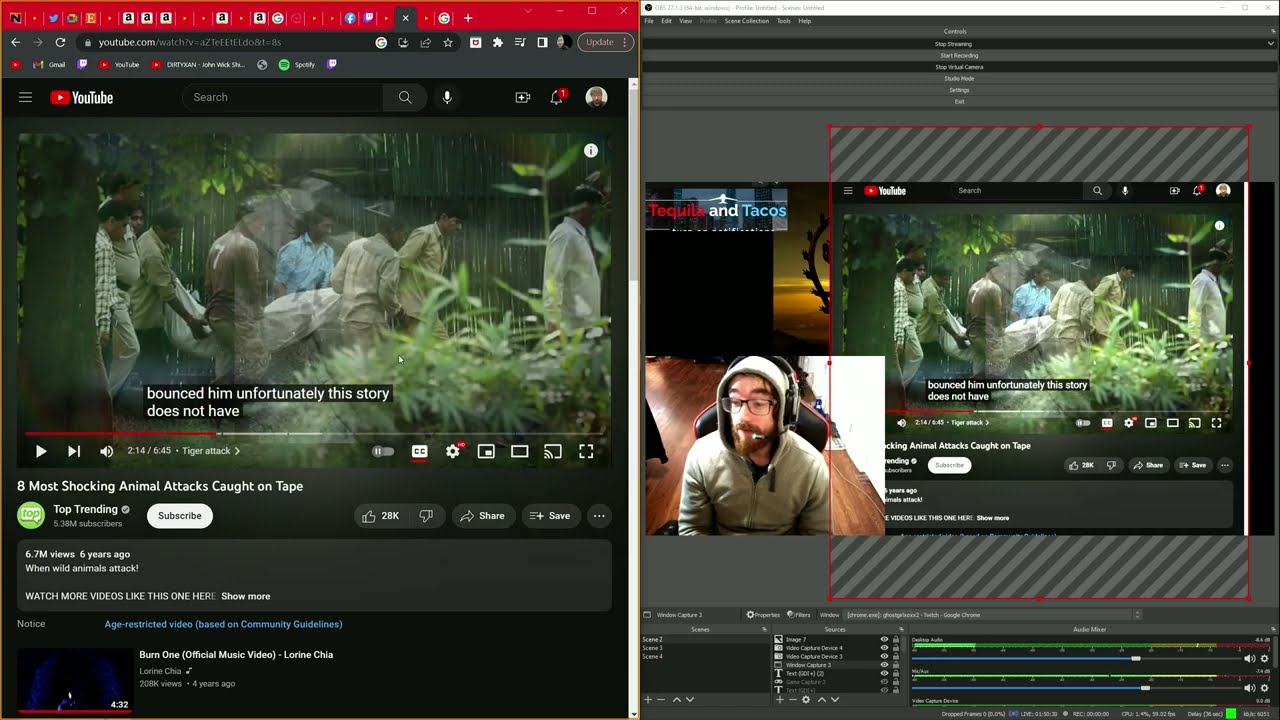The width and height of the screenshot is (1280, 720).
Task: Toggle visibility of Window Capture 3 source
Action: (884, 665)
